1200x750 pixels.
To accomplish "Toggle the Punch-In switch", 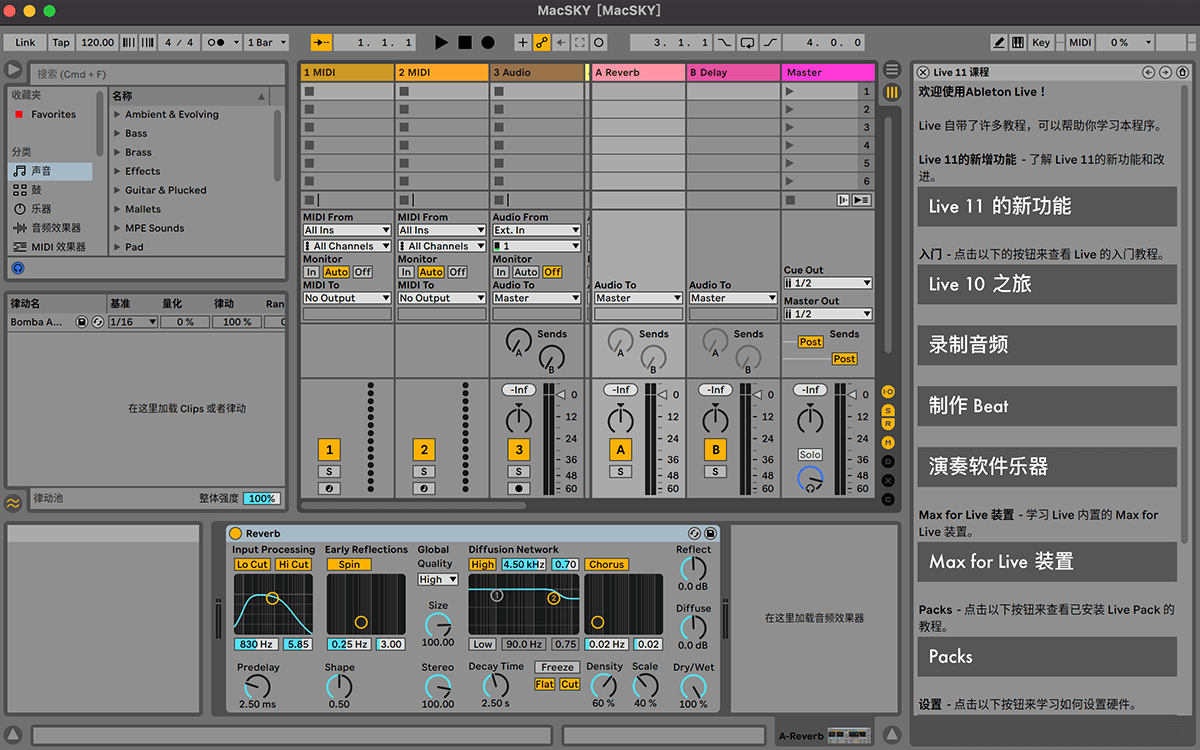I will [x=724, y=43].
